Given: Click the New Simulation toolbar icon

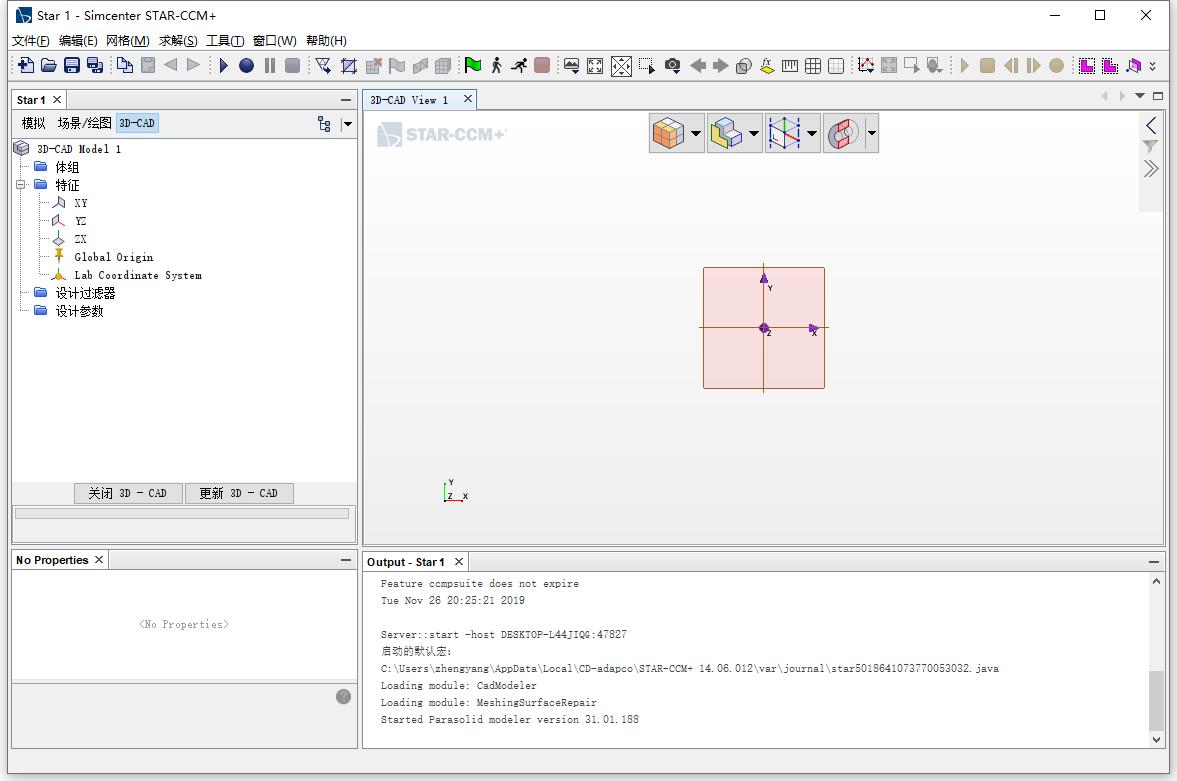Looking at the screenshot, I should click(x=26, y=65).
